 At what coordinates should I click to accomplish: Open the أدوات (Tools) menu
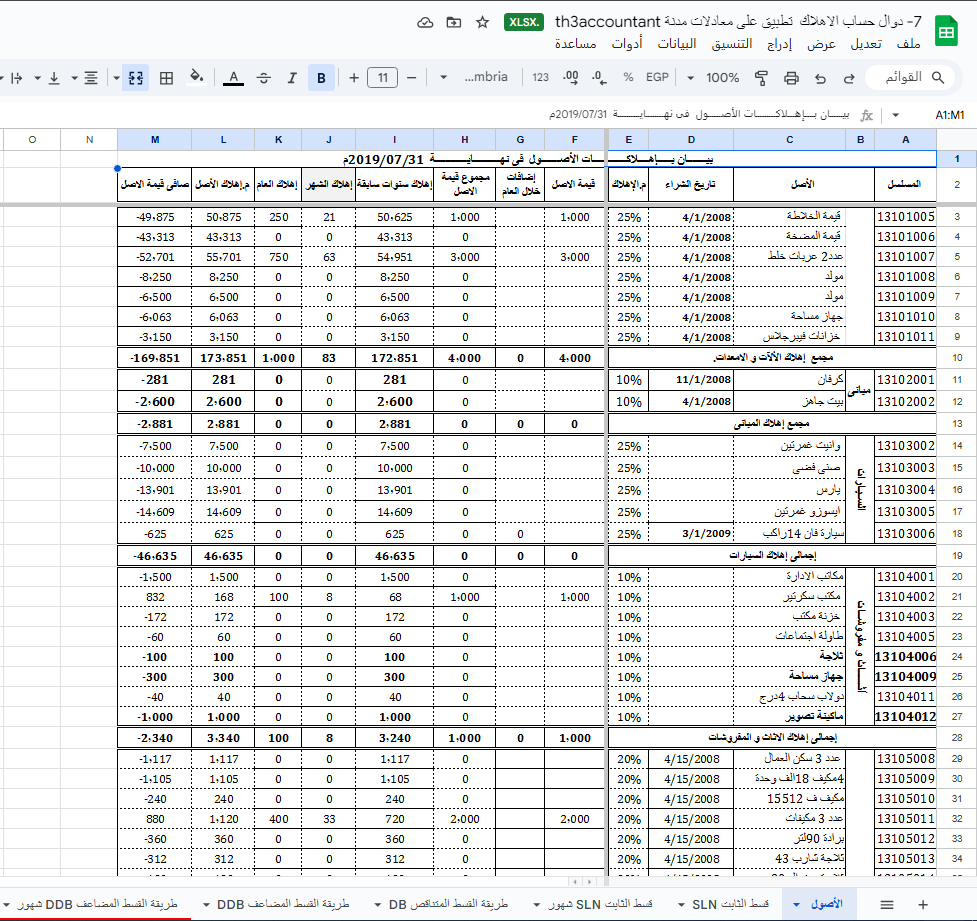tap(627, 44)
